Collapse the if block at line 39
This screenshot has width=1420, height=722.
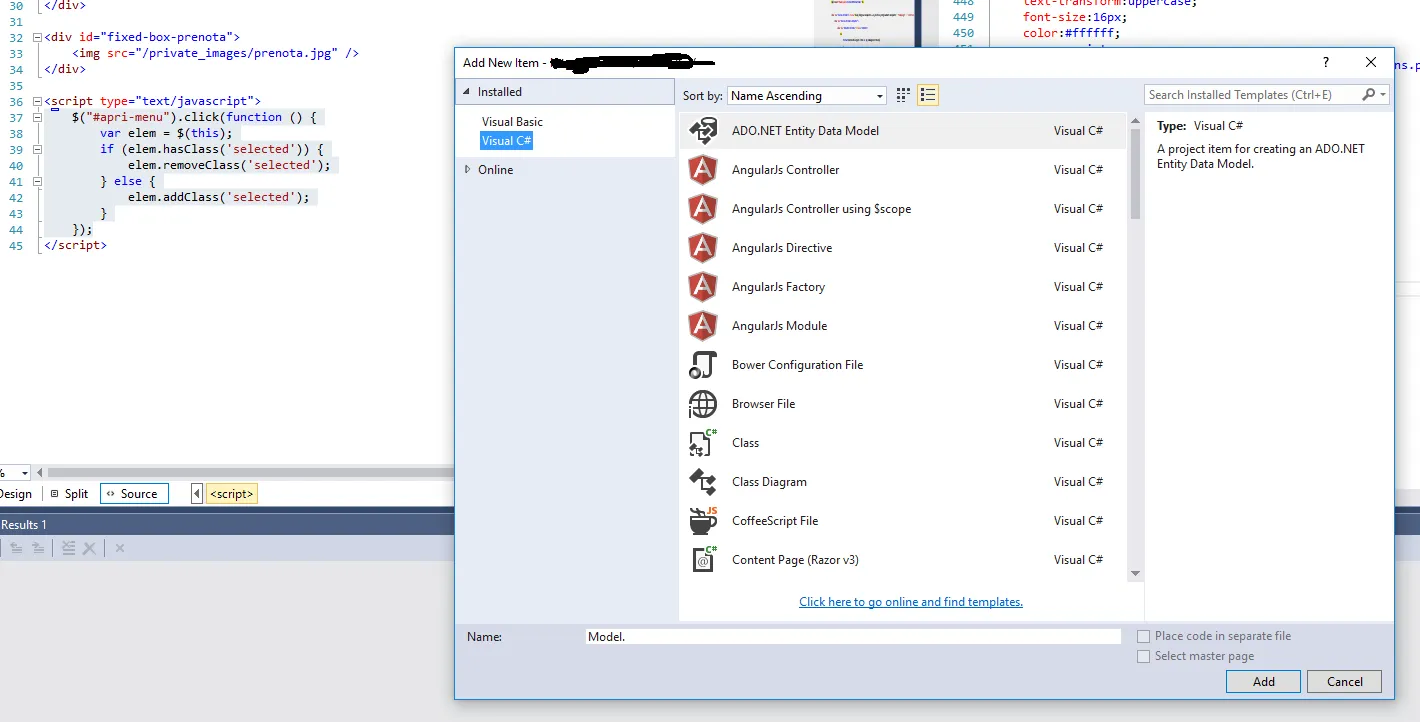[x=37, y=149]
